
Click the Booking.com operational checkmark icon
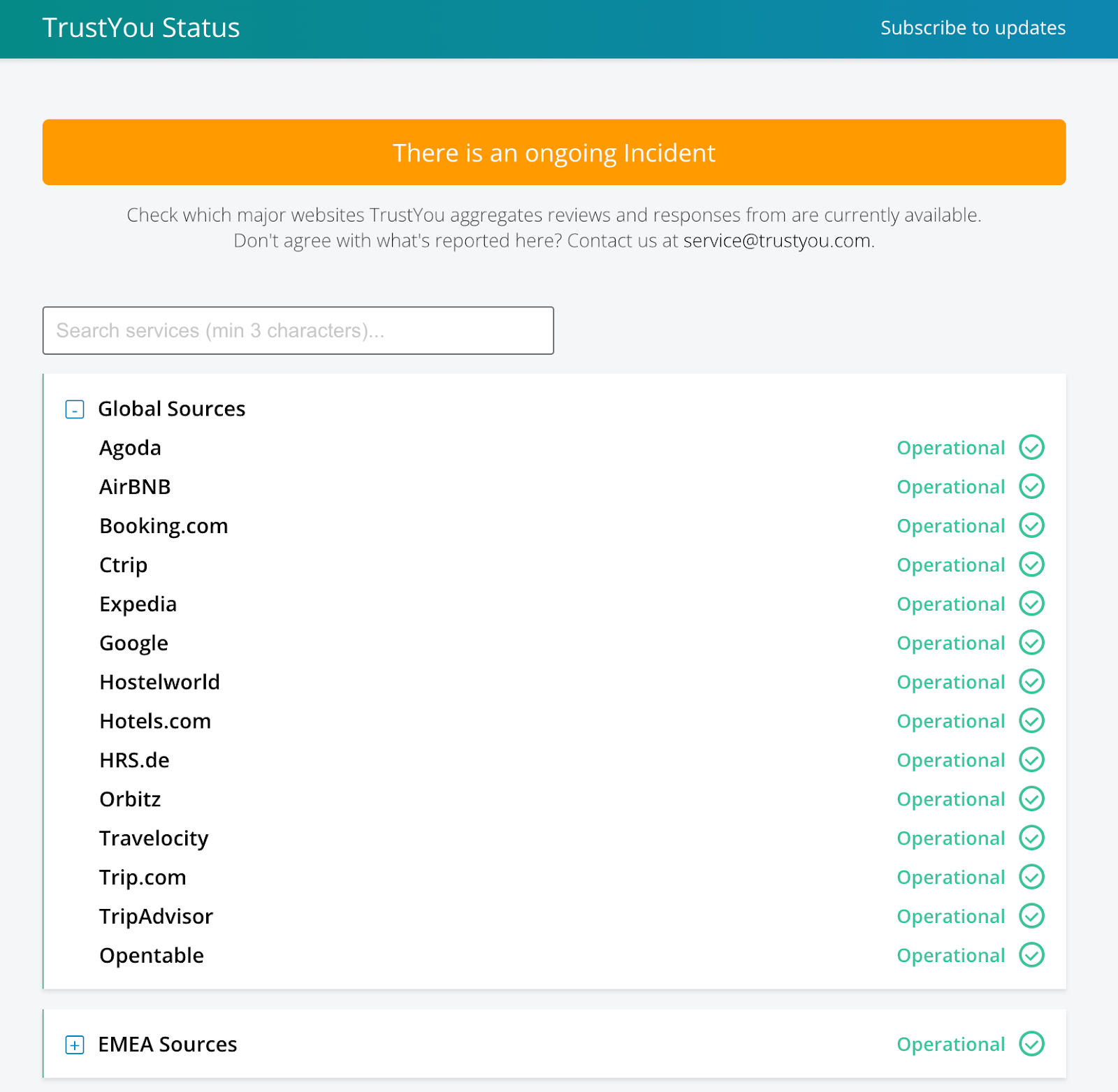[1031, 525]
